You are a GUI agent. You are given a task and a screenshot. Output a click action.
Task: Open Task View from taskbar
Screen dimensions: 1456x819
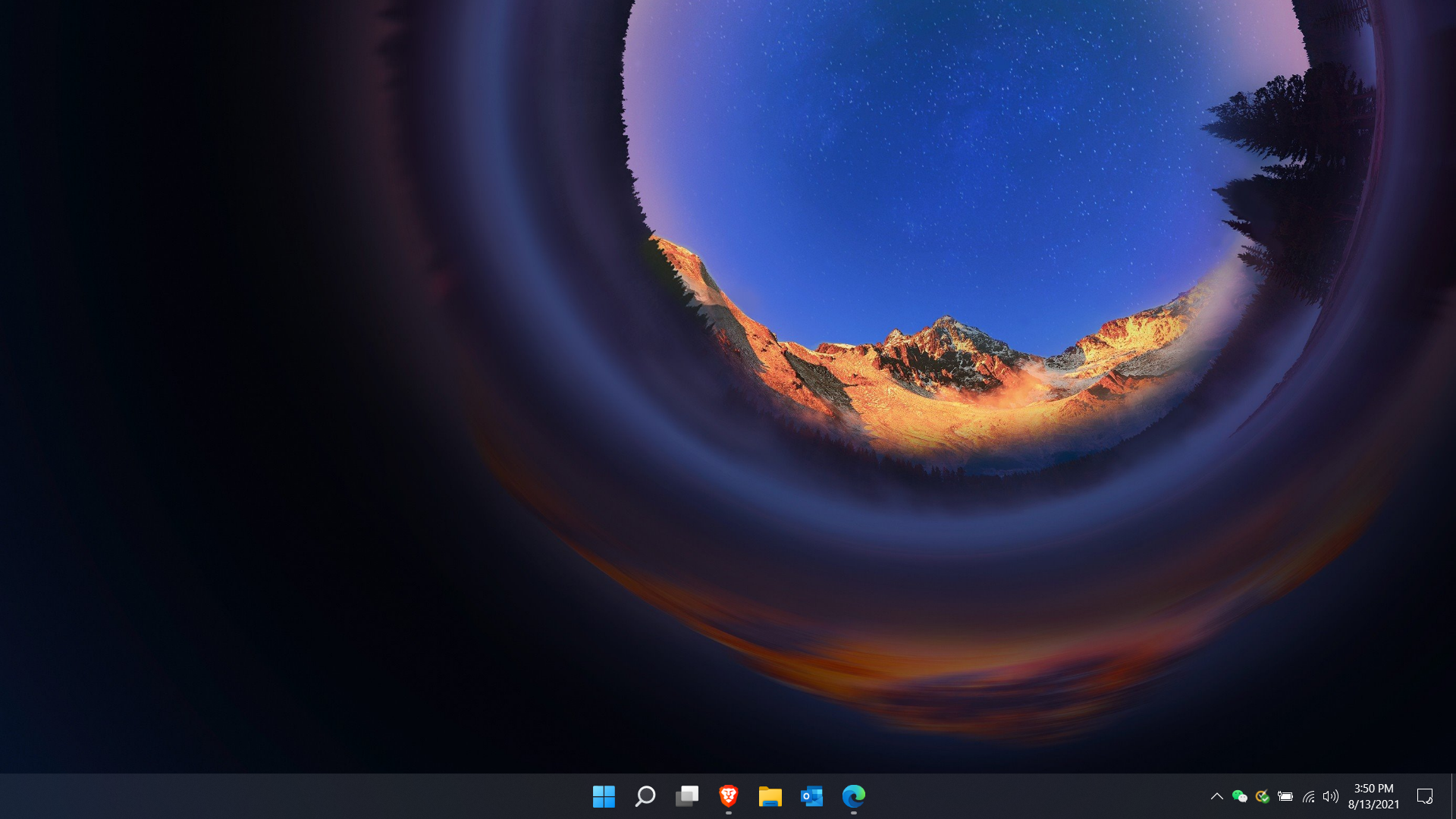pos(687,796)
